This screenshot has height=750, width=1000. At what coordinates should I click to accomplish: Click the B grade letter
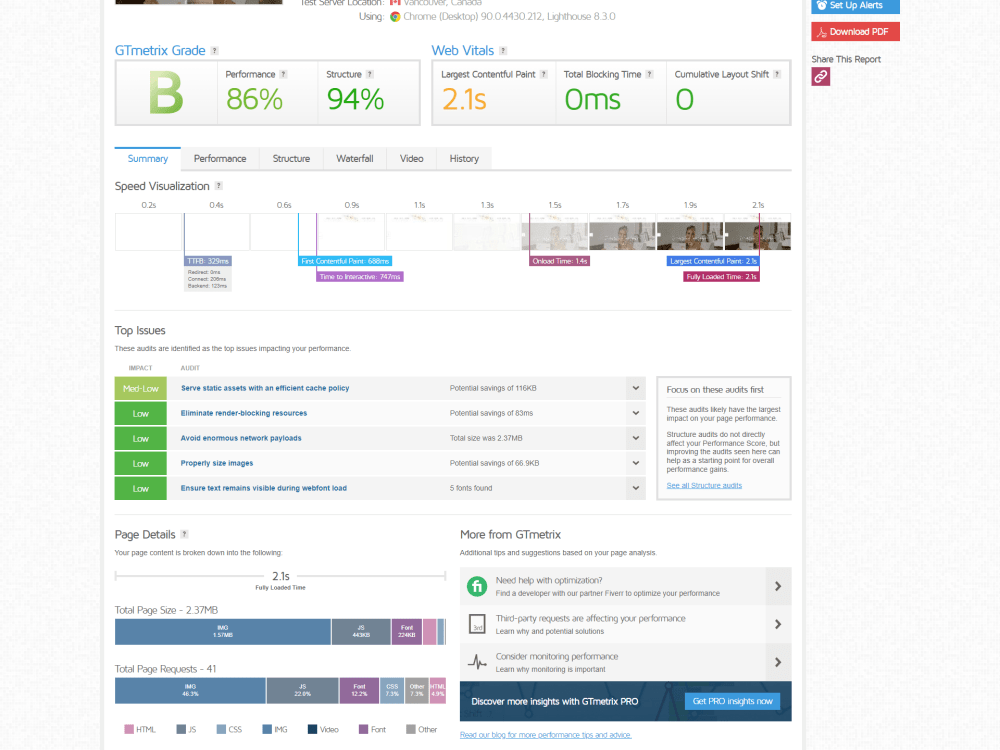pos(166,93)
